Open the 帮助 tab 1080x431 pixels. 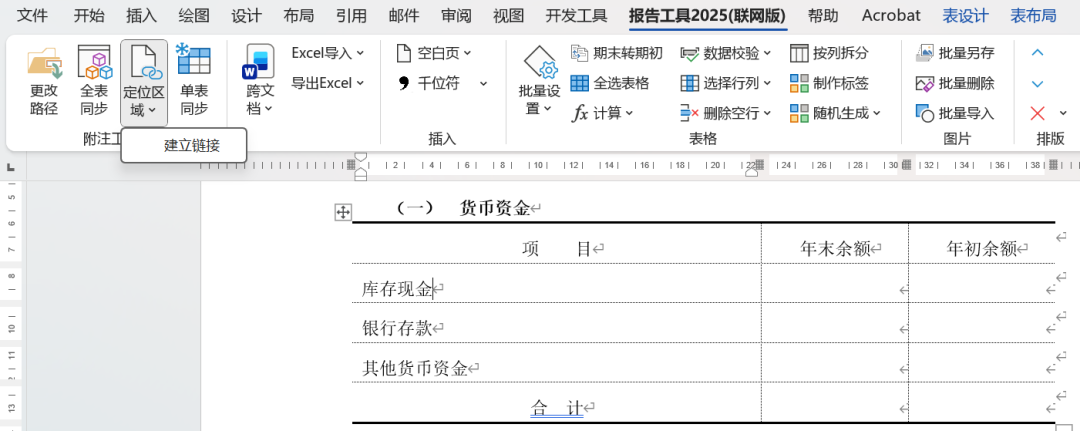(x=823, y=15)
